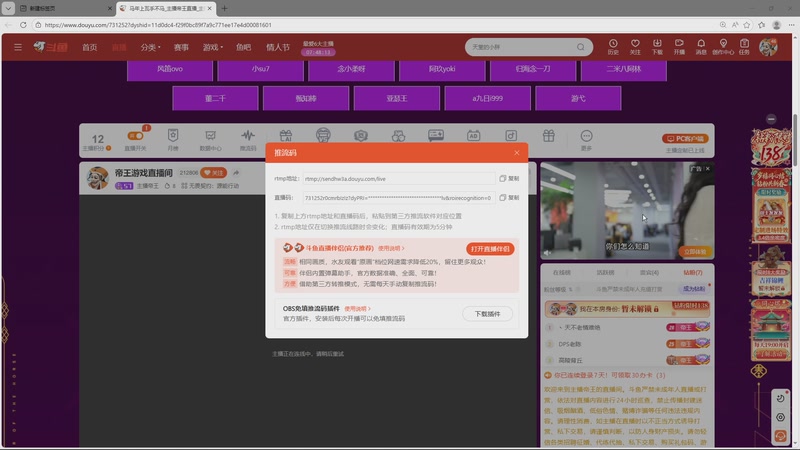Click the browser address bar URL
Image resolution: width=800 pixels, height=450 pixels.
click(158, 24)
